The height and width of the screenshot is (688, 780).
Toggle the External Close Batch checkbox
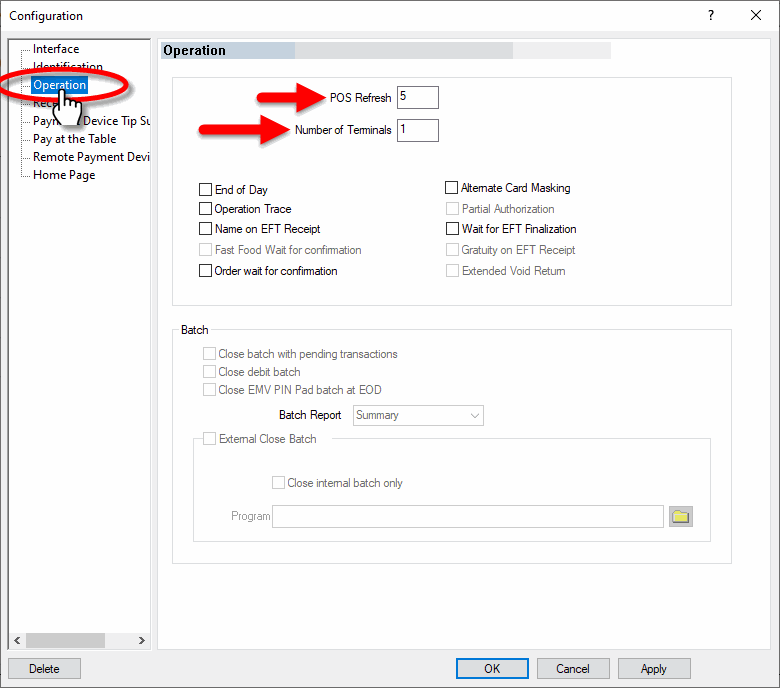[x=209, y=439]
